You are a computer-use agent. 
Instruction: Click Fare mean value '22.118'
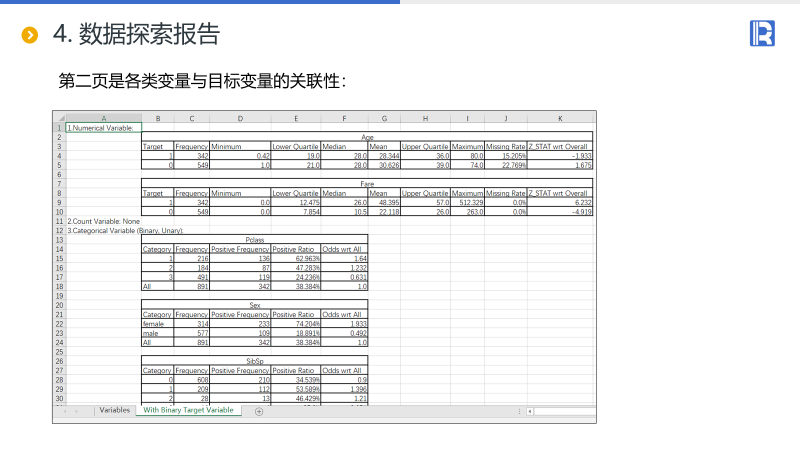coord(384,212)
